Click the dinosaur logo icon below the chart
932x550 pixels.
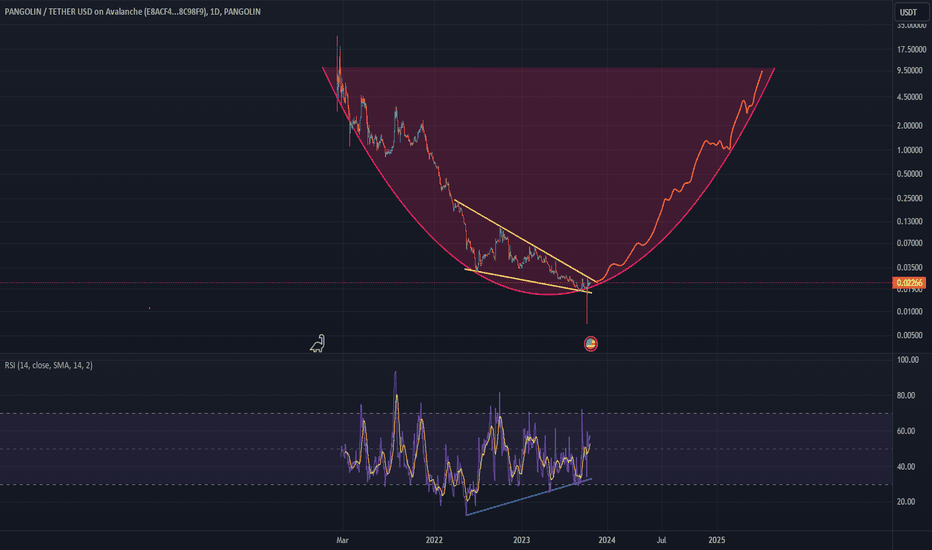point(317,343)
